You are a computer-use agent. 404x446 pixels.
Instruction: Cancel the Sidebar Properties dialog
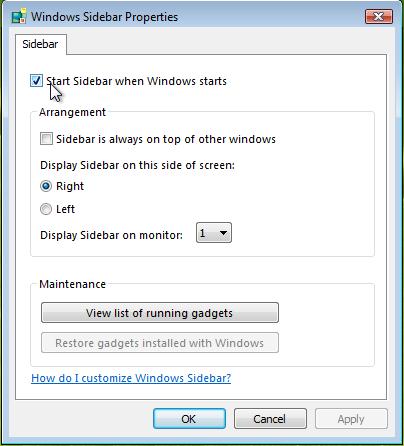(x=270, y=419)
